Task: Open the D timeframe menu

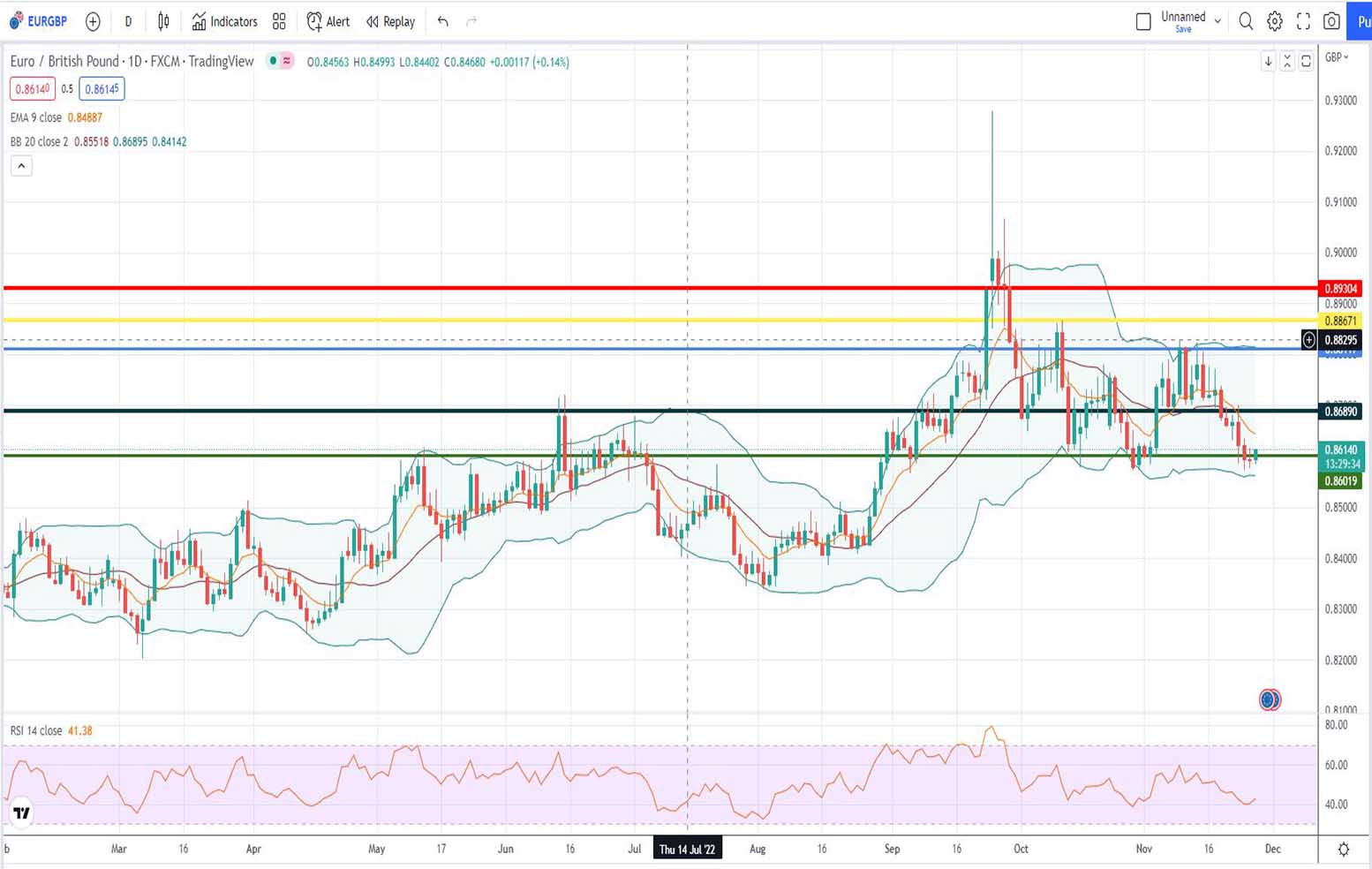Action: tap(128, 21)
